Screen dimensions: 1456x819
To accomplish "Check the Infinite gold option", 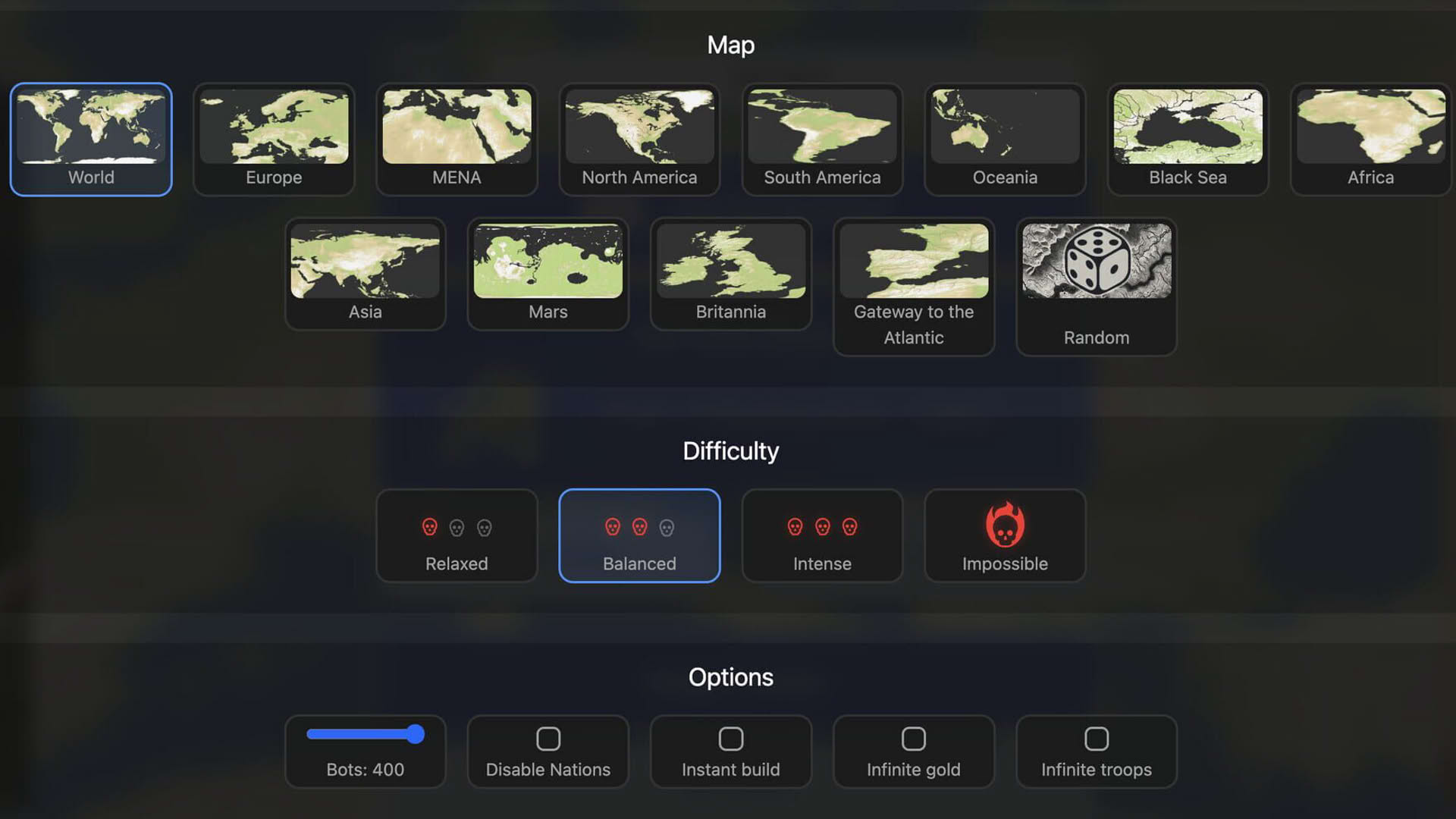I will pos(914,739).
